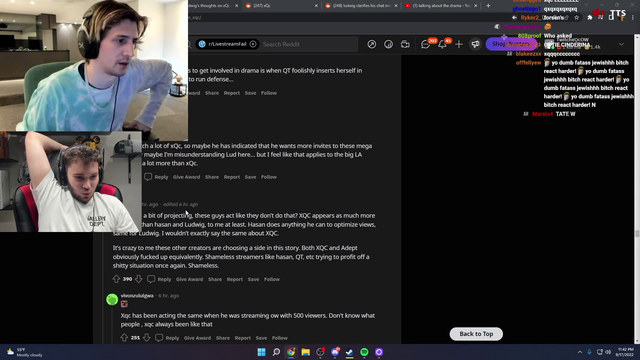This screenshot has height=360, width=640.
Task: Toggle Follow on the 390-point comment
Action: (x=272, y=279)
